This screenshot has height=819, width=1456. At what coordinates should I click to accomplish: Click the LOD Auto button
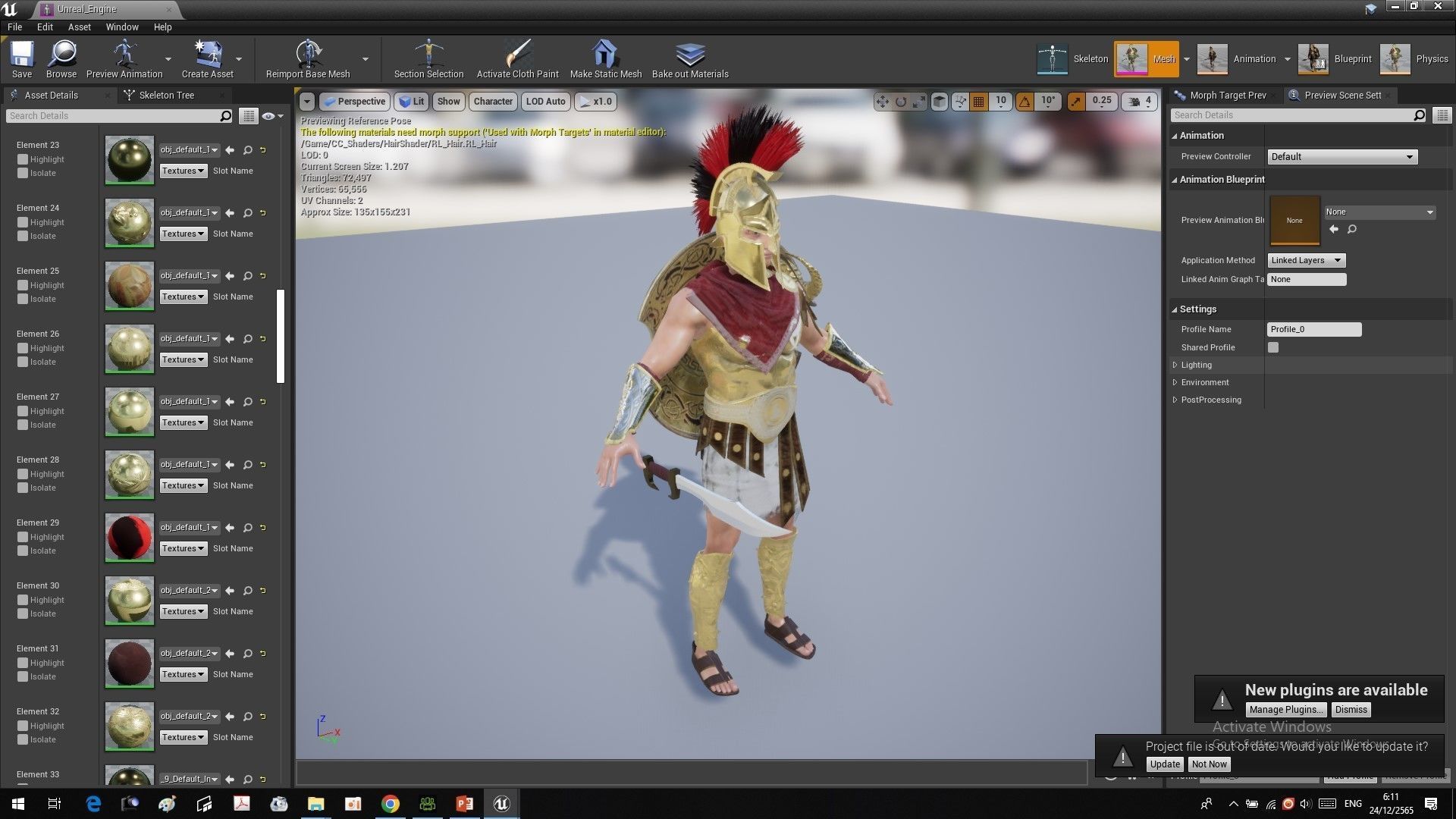pyautogui.click(x=545, y=102)
